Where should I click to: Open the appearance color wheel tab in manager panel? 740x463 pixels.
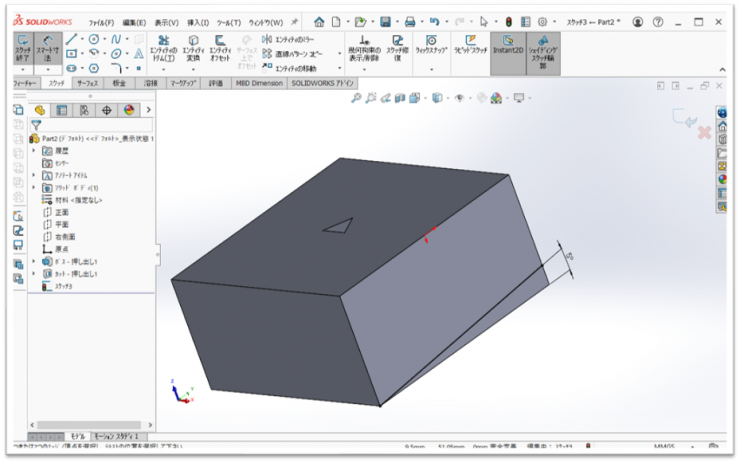coord(128,110)
